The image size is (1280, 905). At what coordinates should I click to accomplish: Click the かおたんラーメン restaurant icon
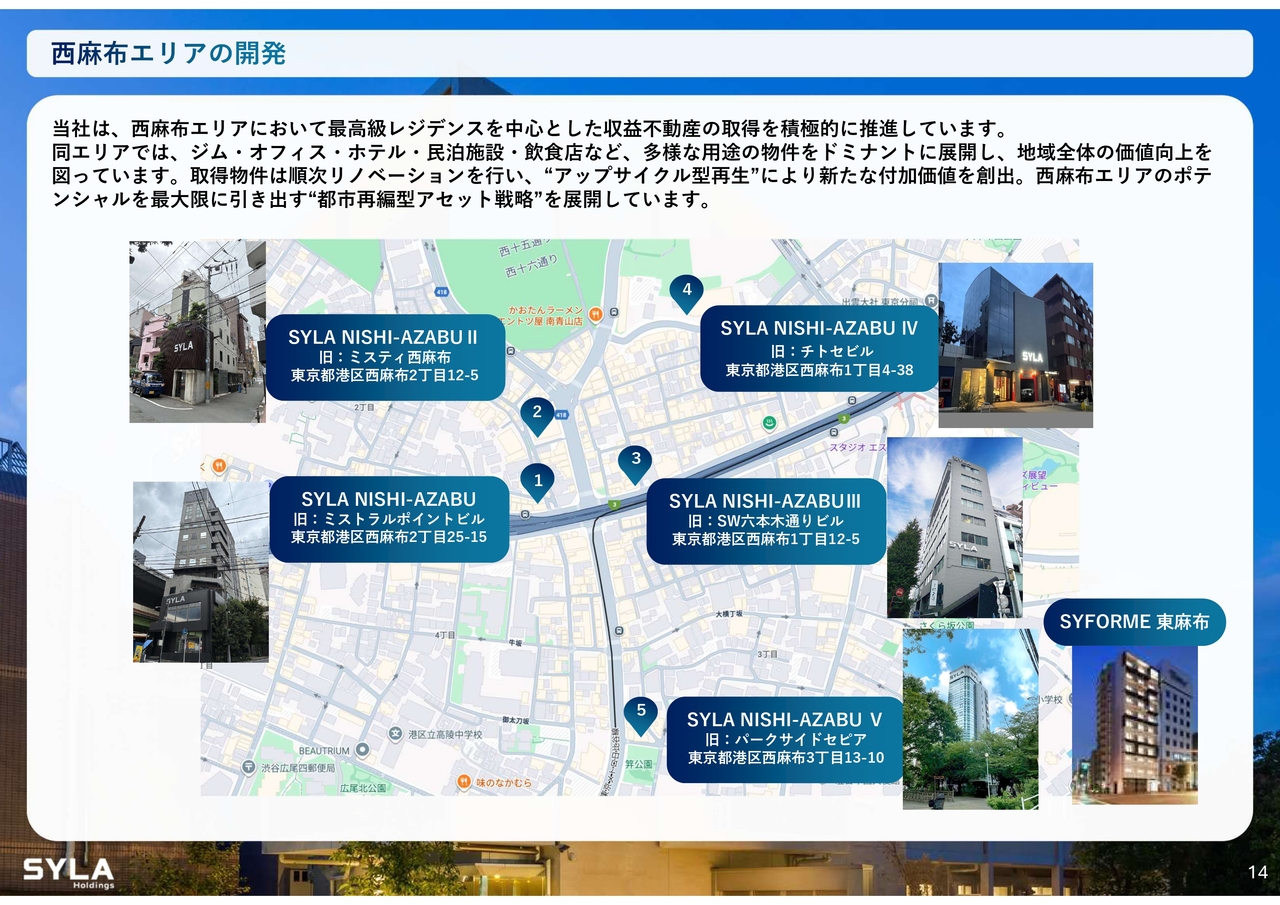pyautogui.click(x=595, y=314)
